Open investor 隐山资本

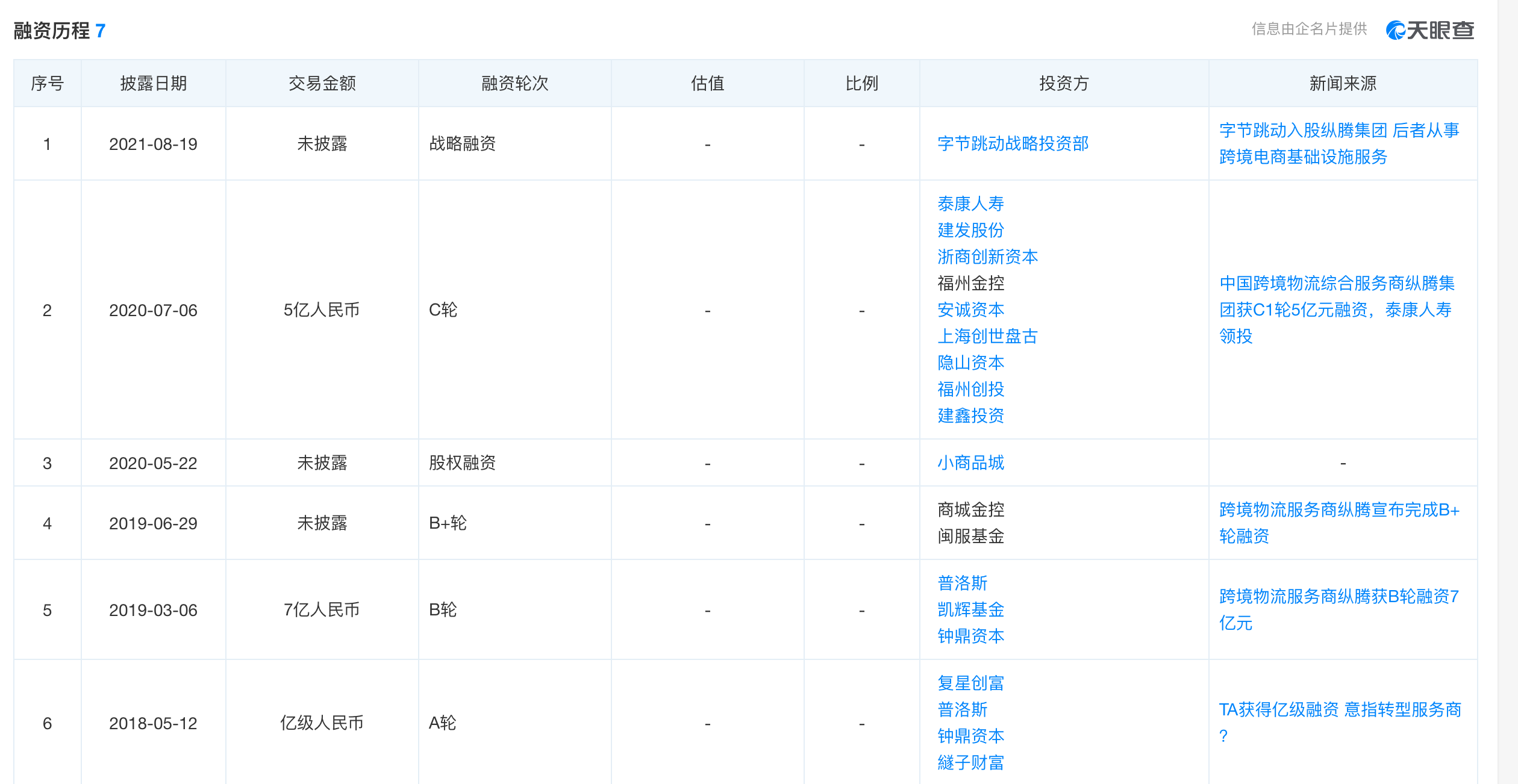[971, 362]
